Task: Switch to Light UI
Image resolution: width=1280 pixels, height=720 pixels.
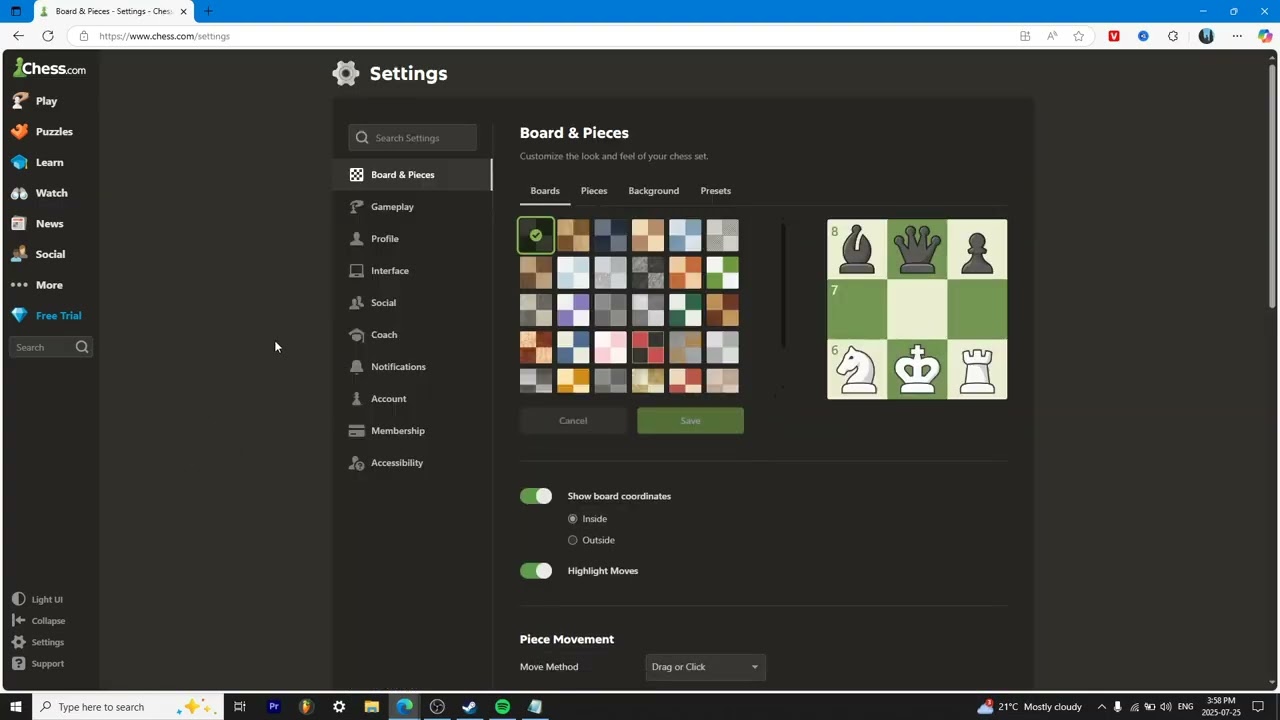Action: click(38, 600)
